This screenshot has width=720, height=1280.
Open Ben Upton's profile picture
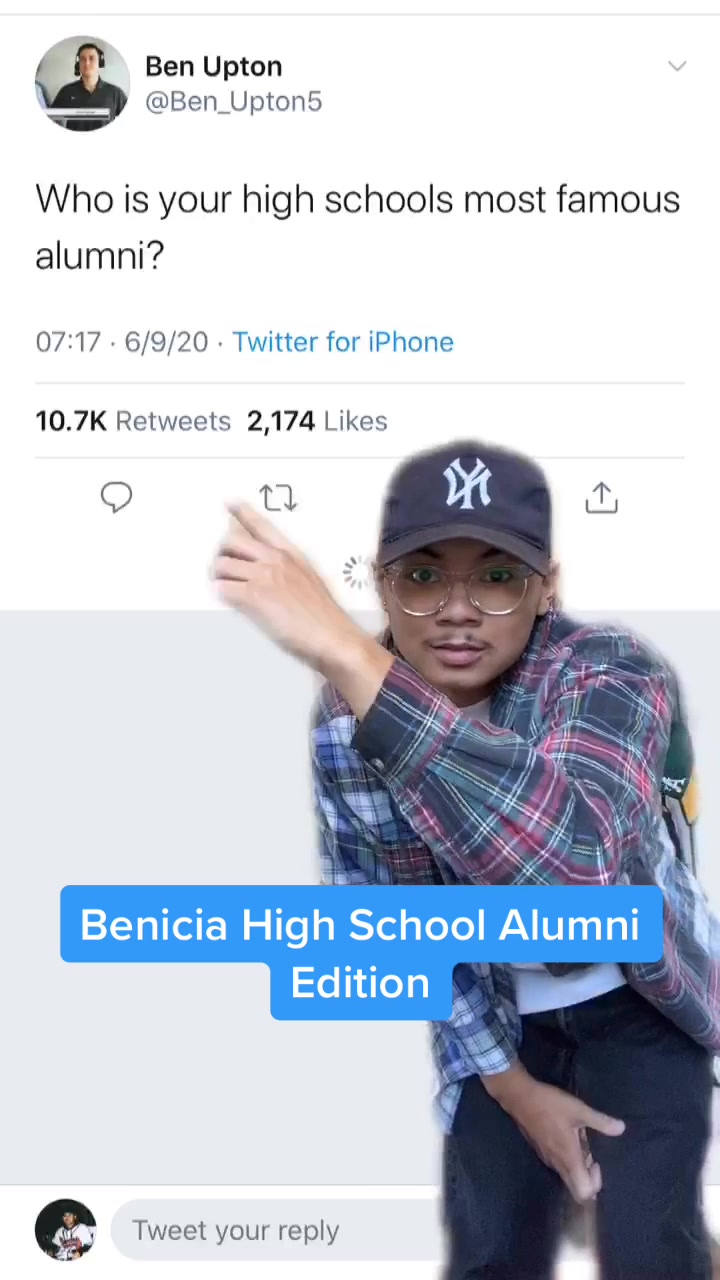click(x=82, y=84)
